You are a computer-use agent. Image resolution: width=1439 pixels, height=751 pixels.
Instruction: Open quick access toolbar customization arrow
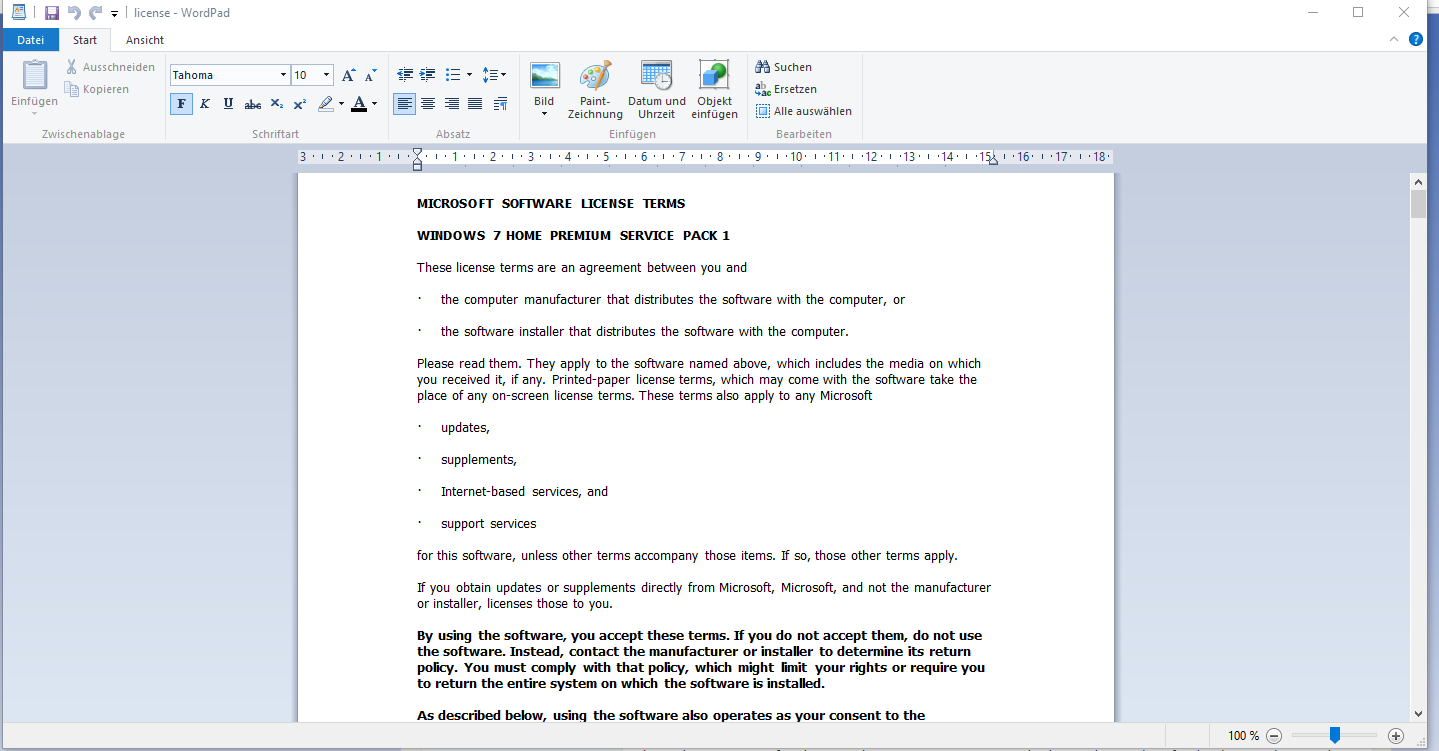tap(115, 14)
